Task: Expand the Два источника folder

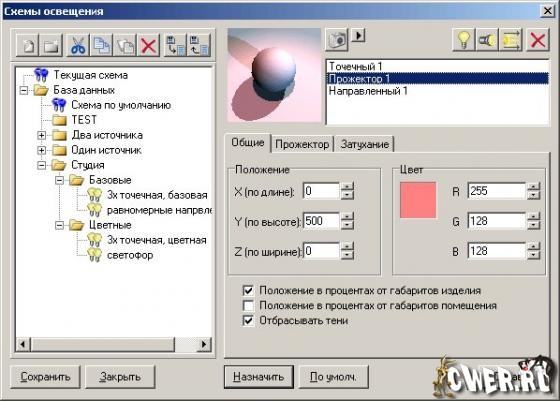Action: [41, 135]
